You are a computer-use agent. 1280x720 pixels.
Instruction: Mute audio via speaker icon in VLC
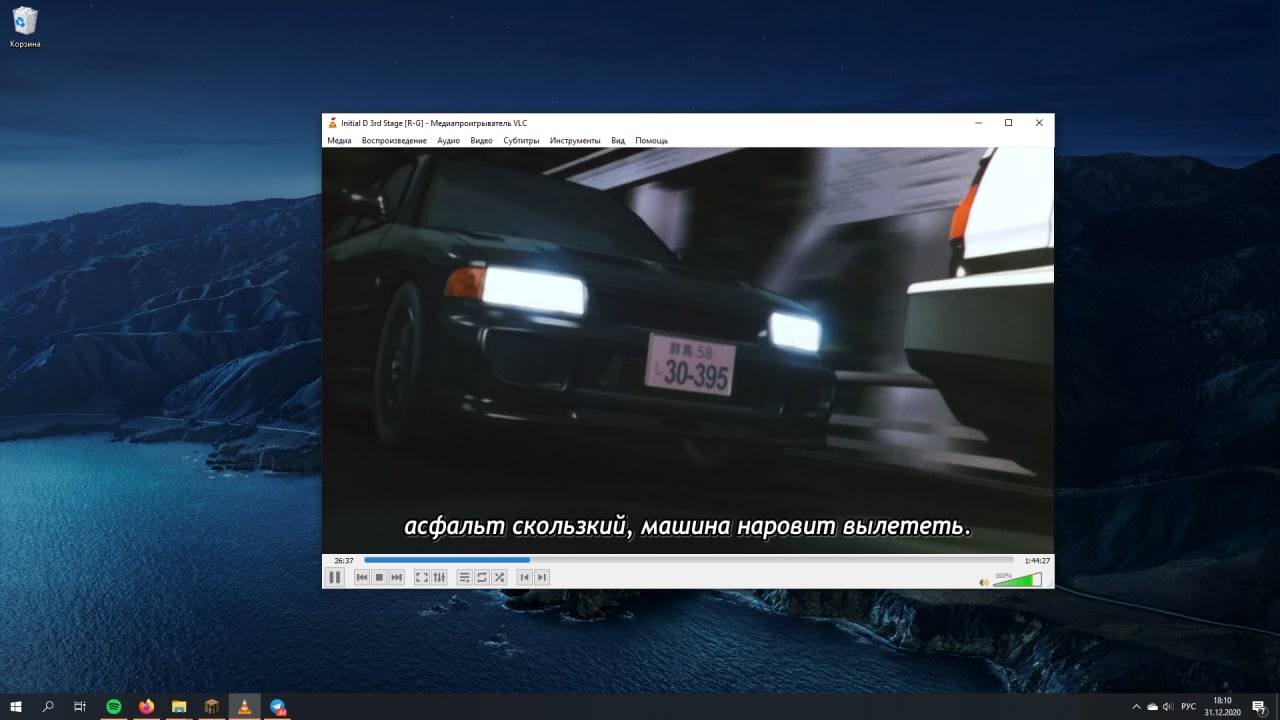[x=983, y=582]
